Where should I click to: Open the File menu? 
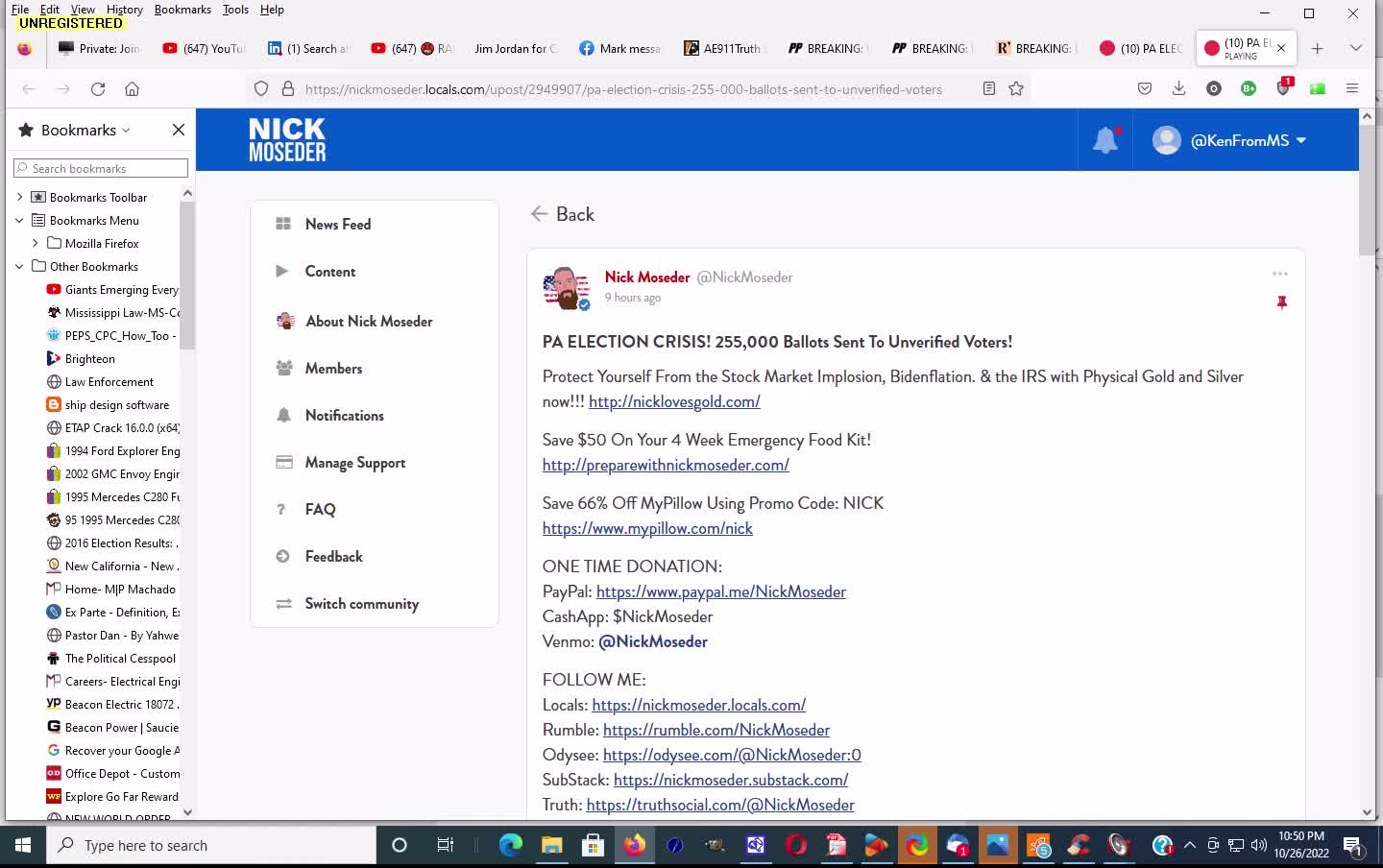pyautogui.click(x=20, y=10)
